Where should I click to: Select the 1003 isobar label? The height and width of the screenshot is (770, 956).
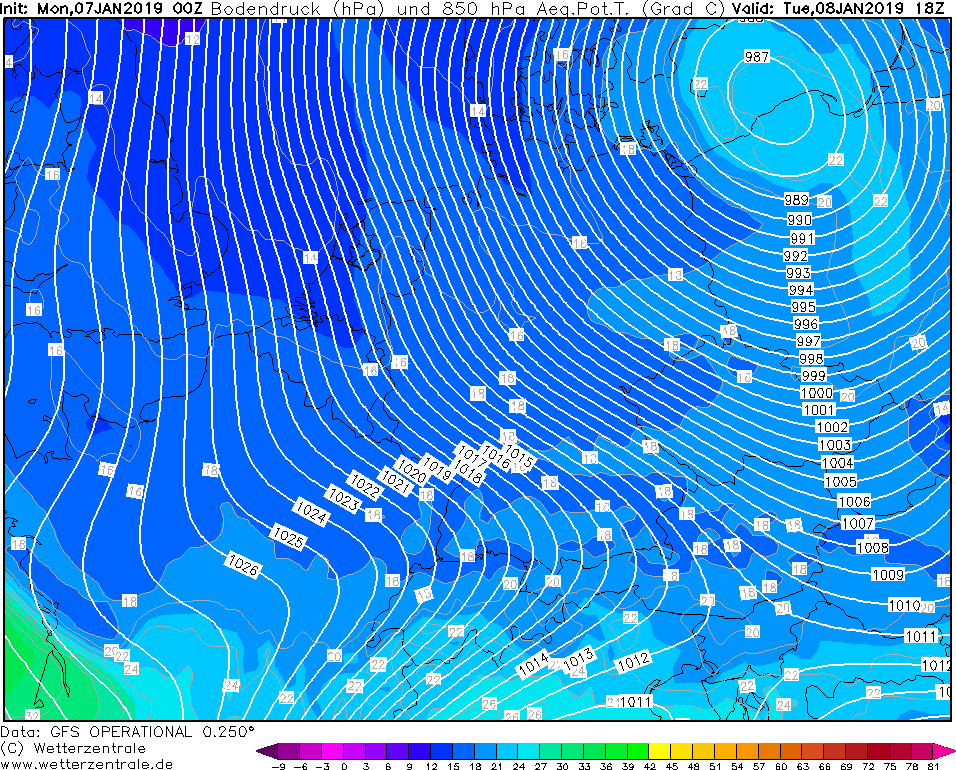835,444
